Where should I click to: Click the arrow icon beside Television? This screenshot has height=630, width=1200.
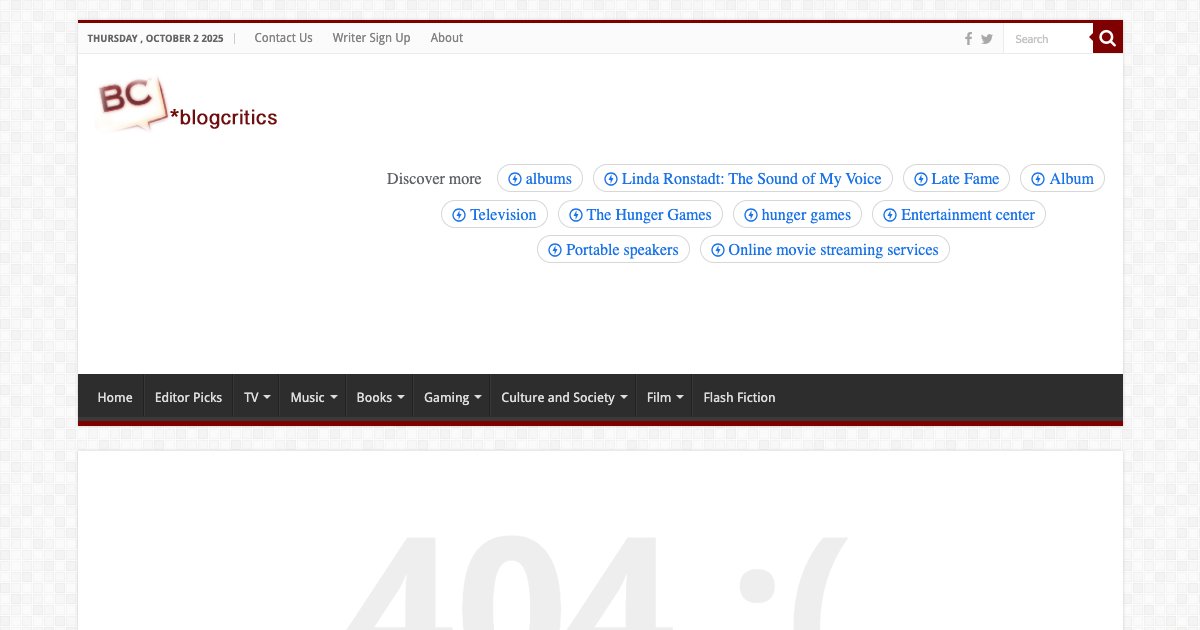(459, 215)
